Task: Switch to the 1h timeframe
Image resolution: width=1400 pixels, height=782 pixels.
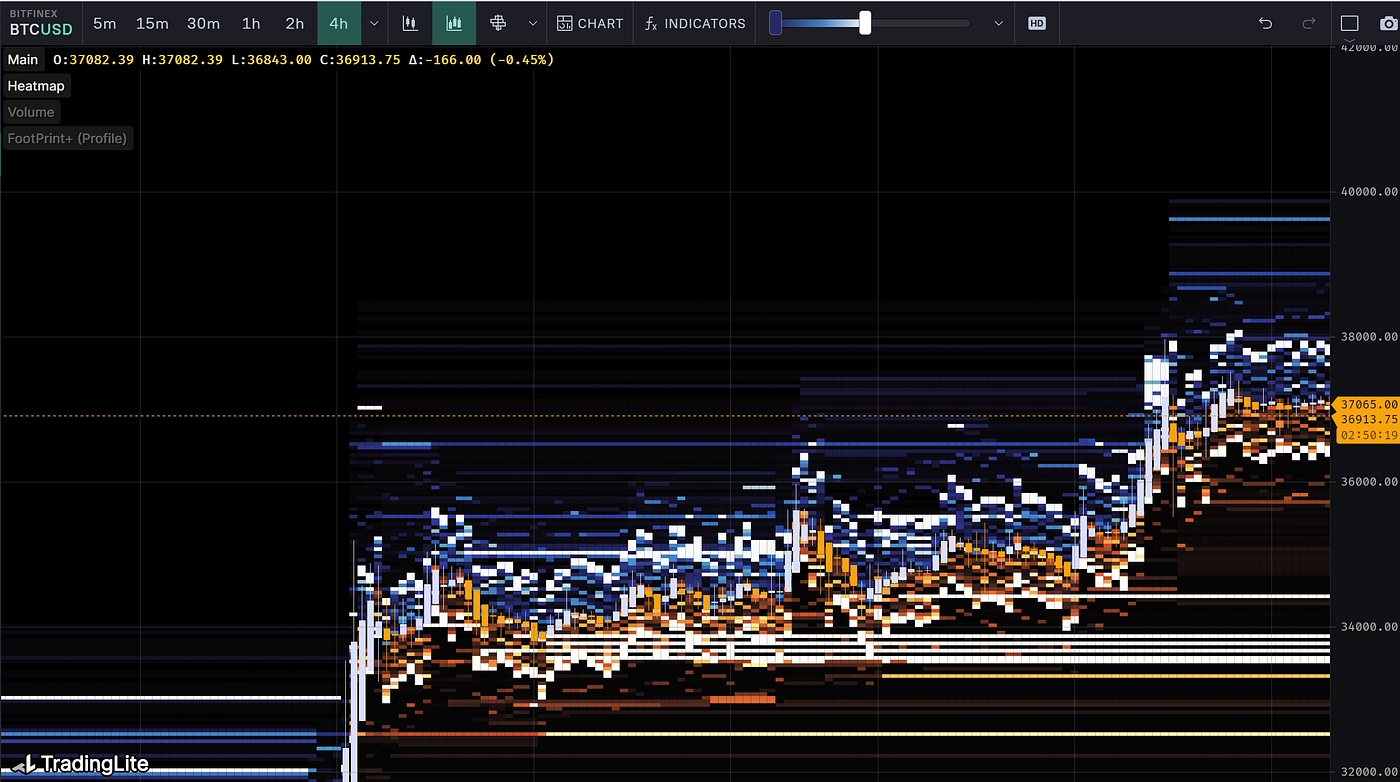Action: (251, 23)
